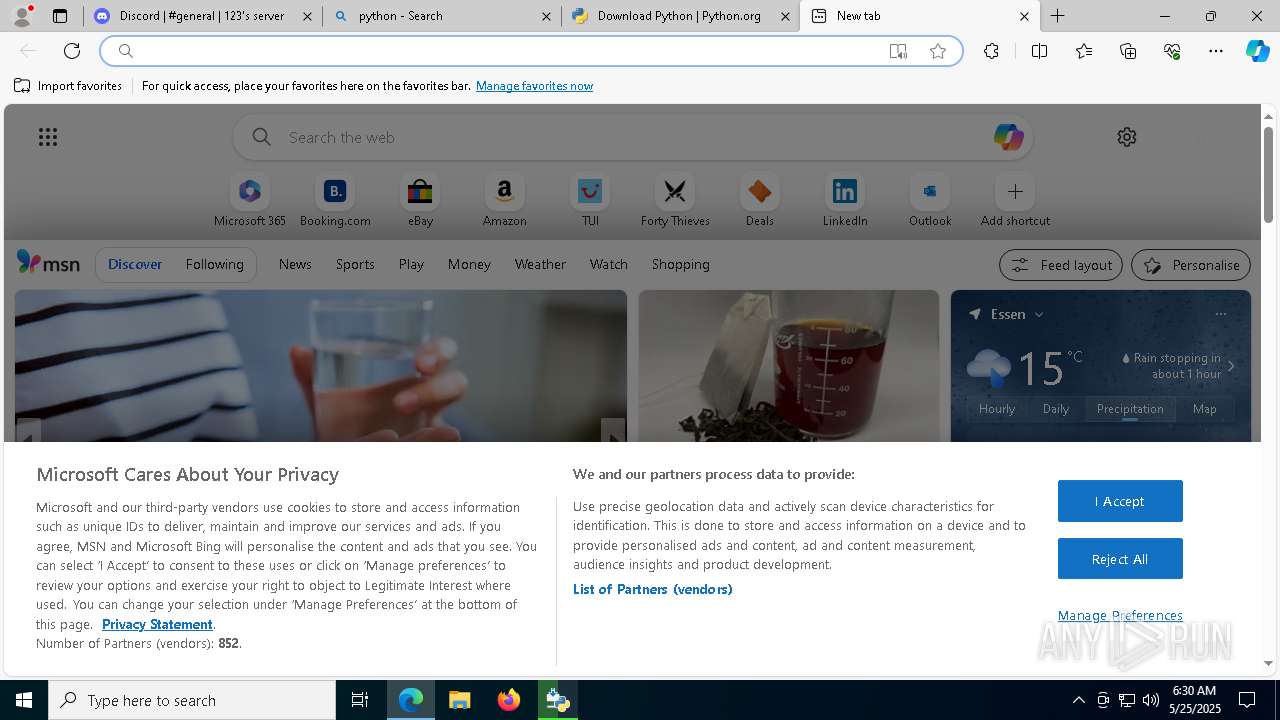Open the eBay shortcut

tap(420, 201)
